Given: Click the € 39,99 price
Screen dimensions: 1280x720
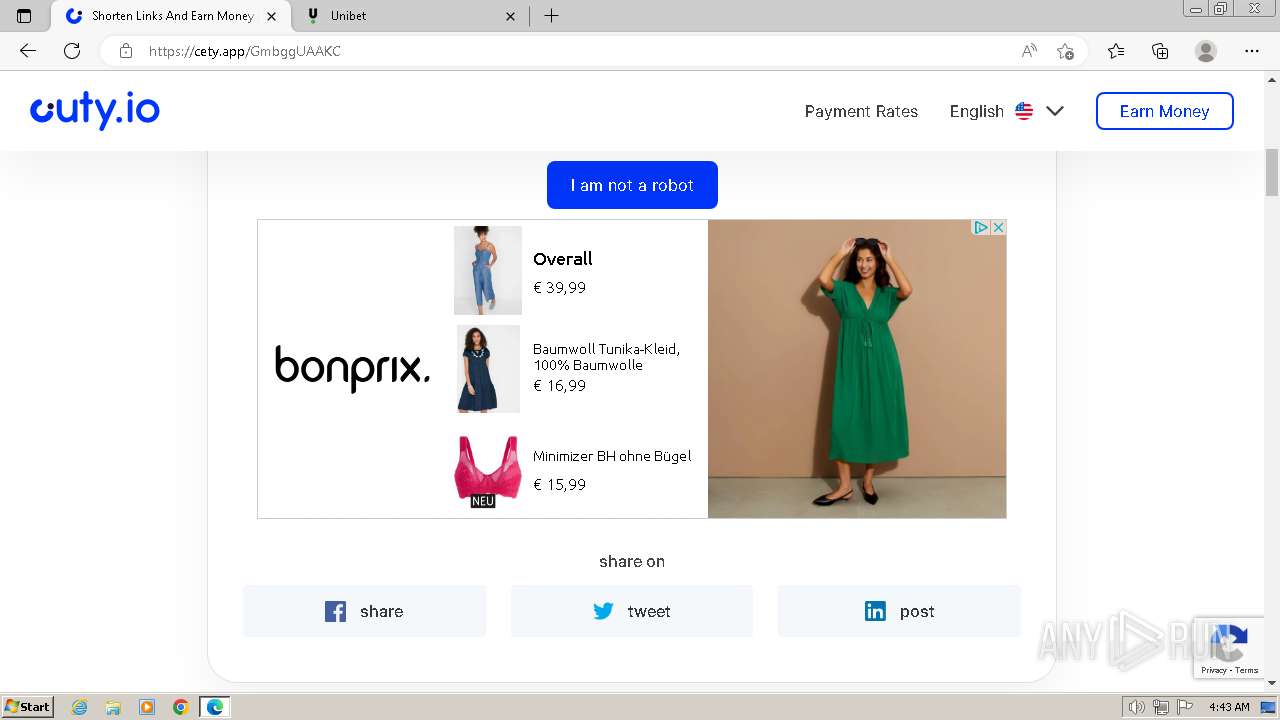Looking at the screenshot, I should coord(559,288).
